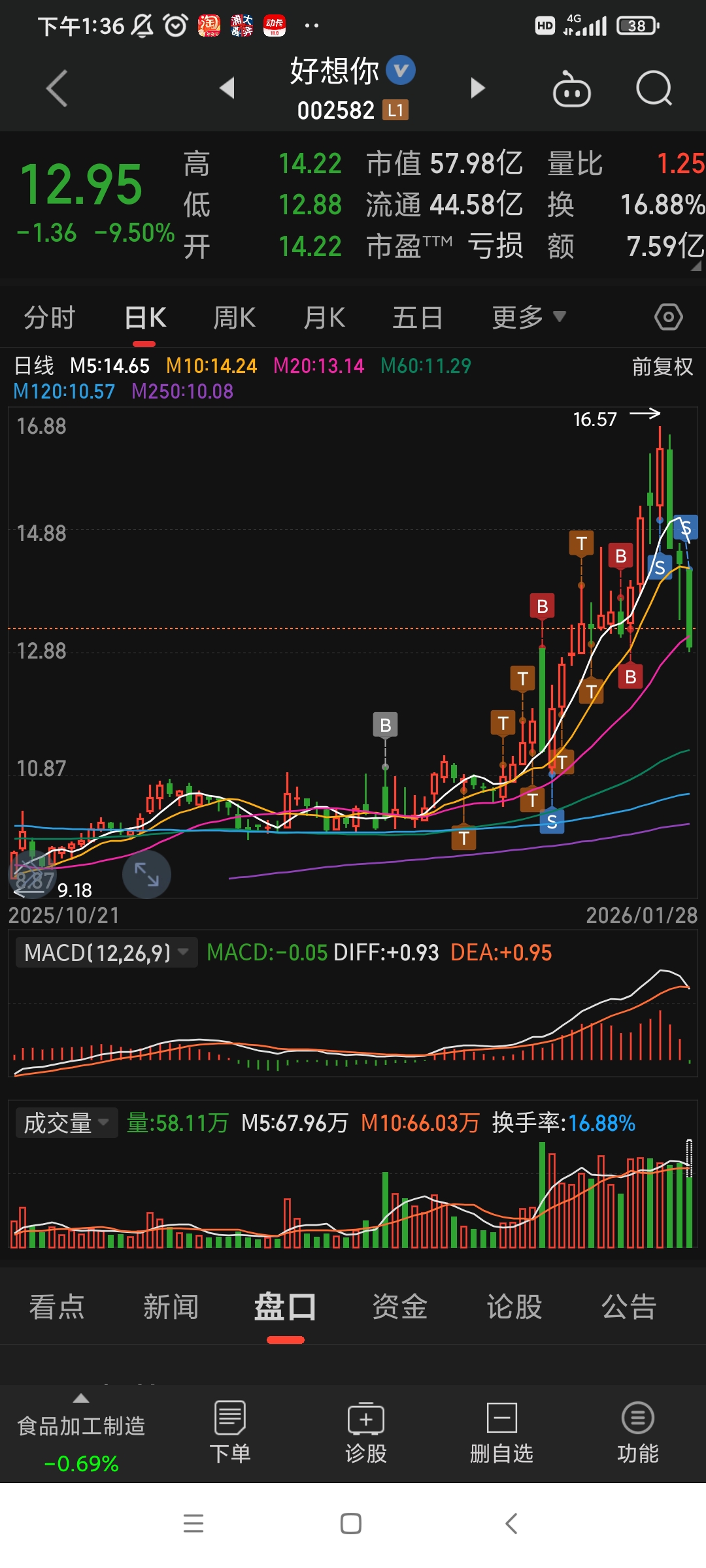706x1568 pixels.
Task: Open 公告 announcements tab
Action: click(629, 1307)
